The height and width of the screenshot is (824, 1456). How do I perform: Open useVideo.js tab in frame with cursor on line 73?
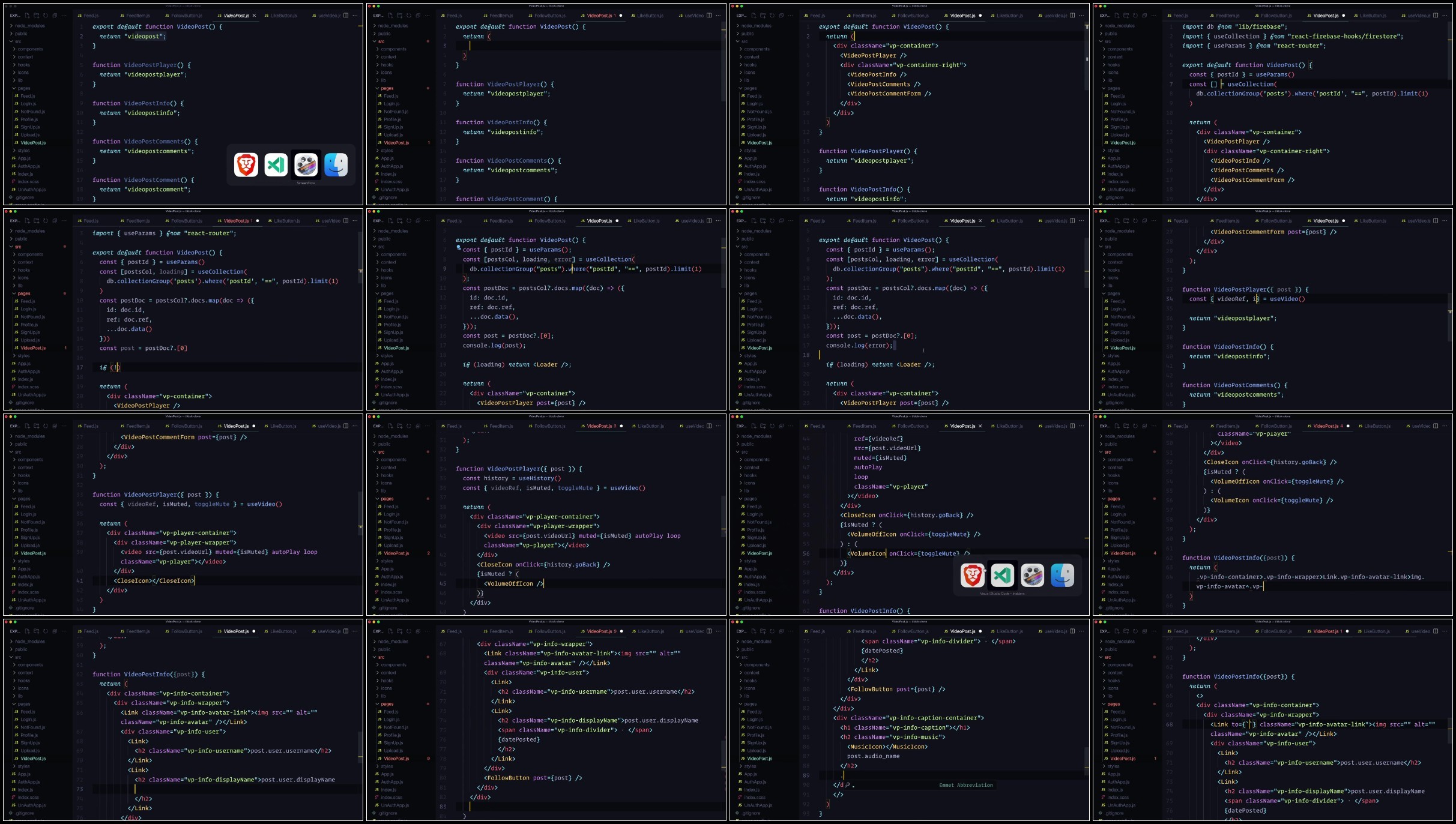point(326,631)
